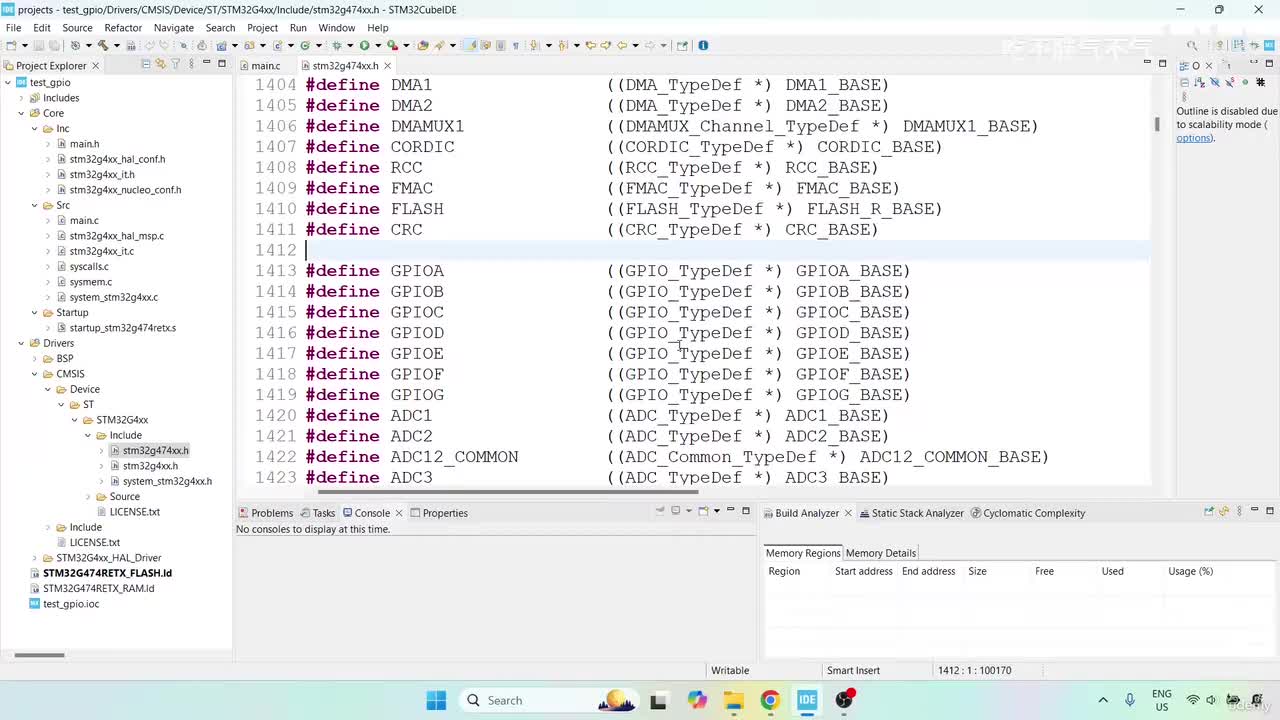Expand the Includes node
The width and height of the screenshot is (1280, 720).
point(21,98)
